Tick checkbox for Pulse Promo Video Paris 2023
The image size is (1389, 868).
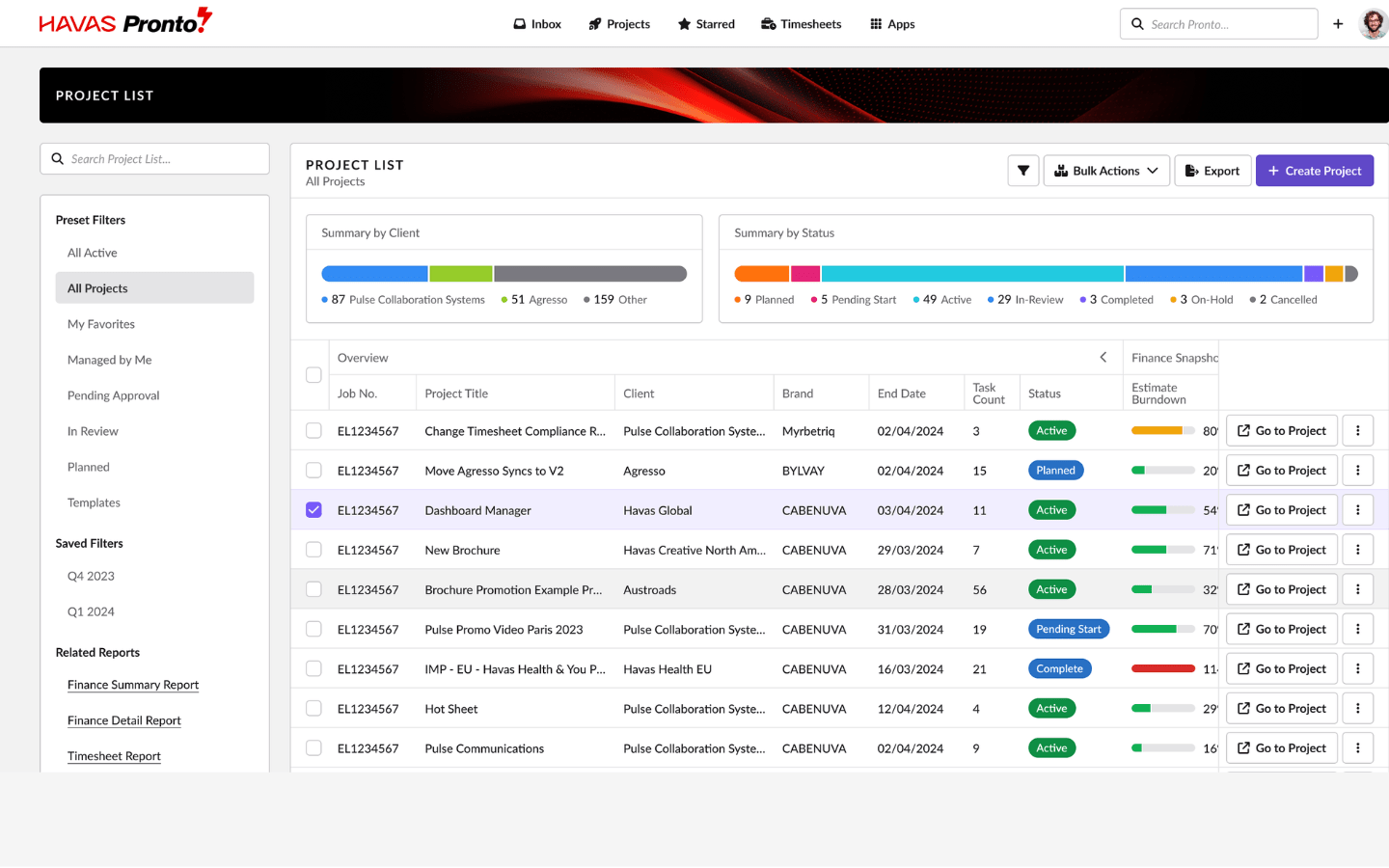pos(313,629)
